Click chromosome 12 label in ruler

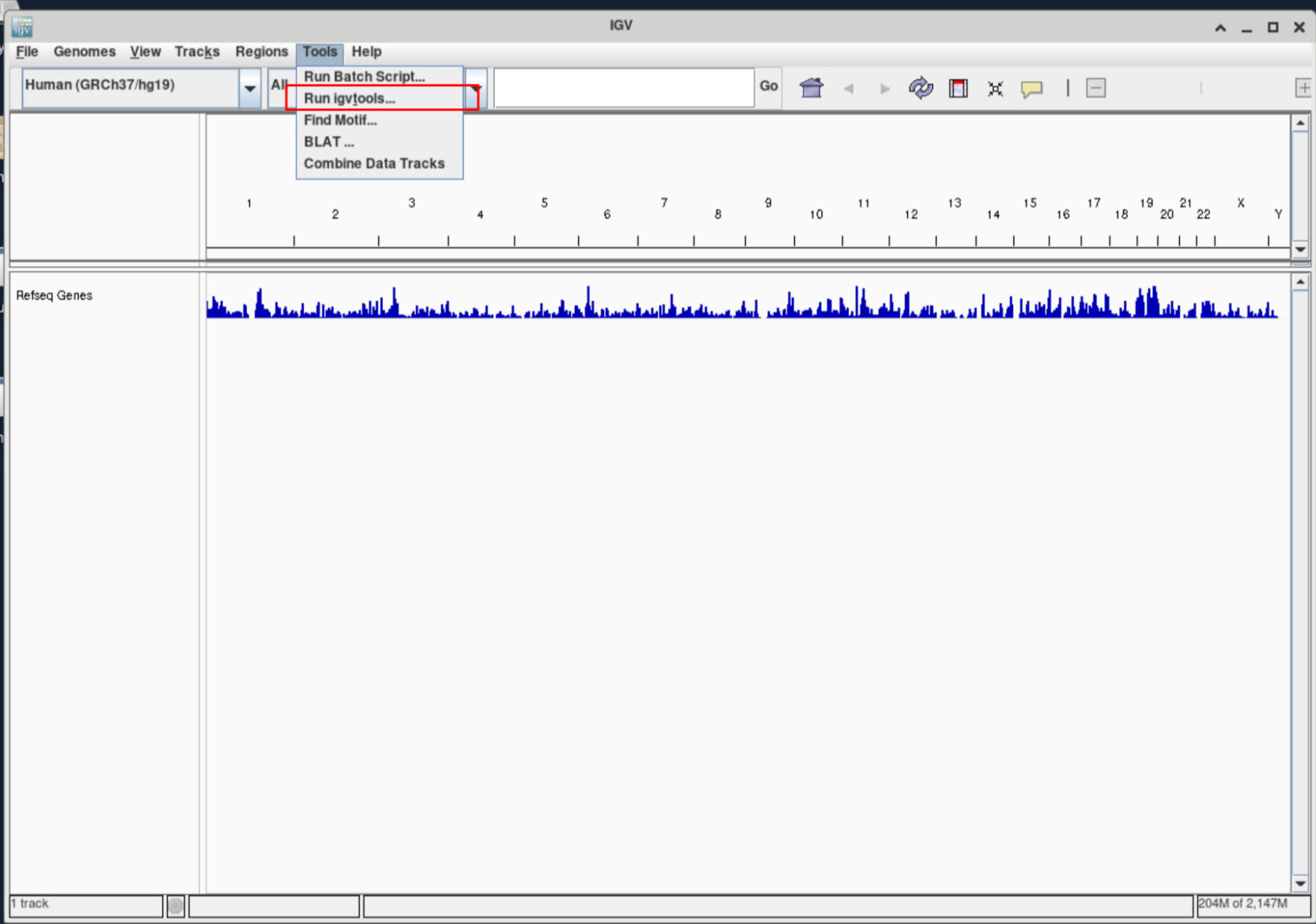tap(910, 215)
